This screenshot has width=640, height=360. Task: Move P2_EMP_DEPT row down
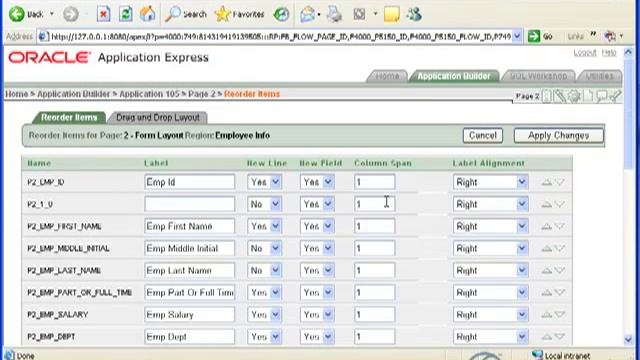pyautogui.click(x=560, y=337)
